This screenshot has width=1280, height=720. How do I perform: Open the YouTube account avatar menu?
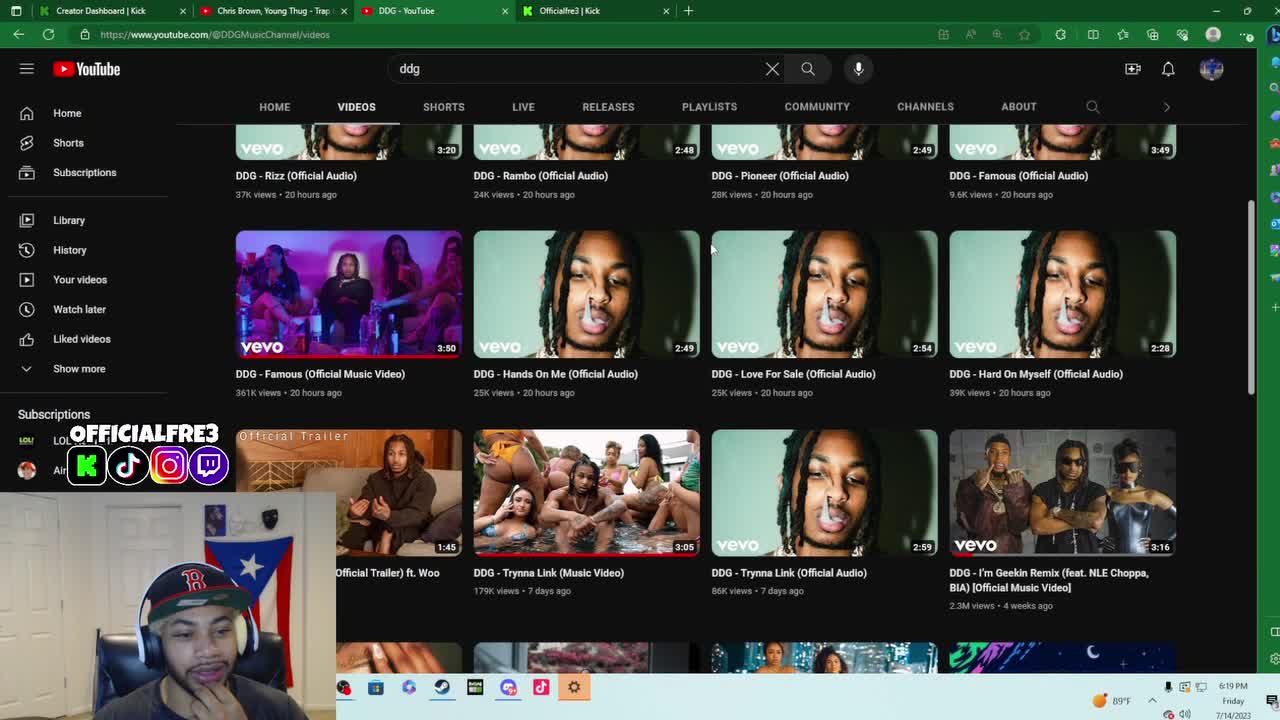pyautogui.click(x=1211, y=69)
